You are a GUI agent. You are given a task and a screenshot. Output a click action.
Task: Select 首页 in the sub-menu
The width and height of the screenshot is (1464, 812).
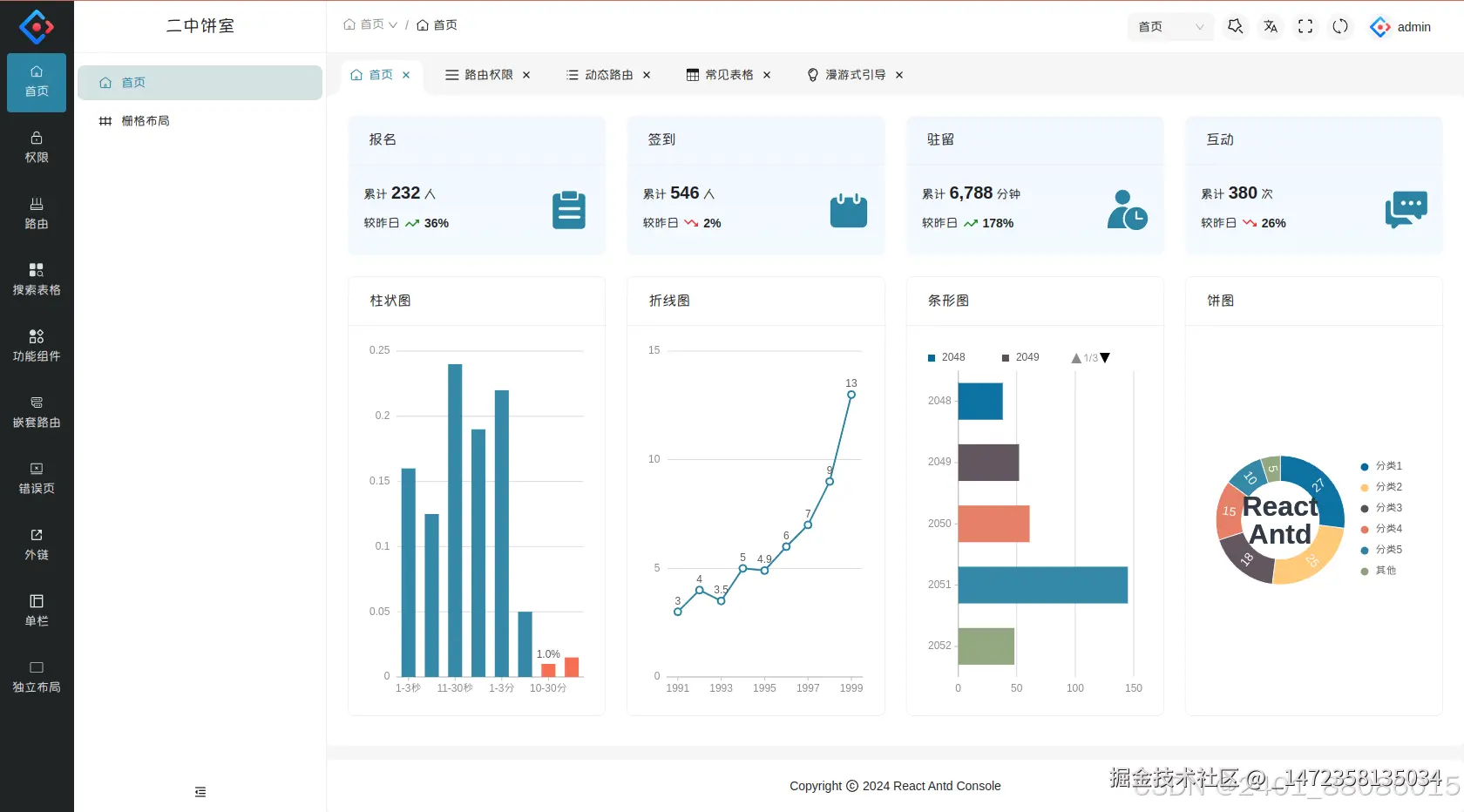[200, 83]
